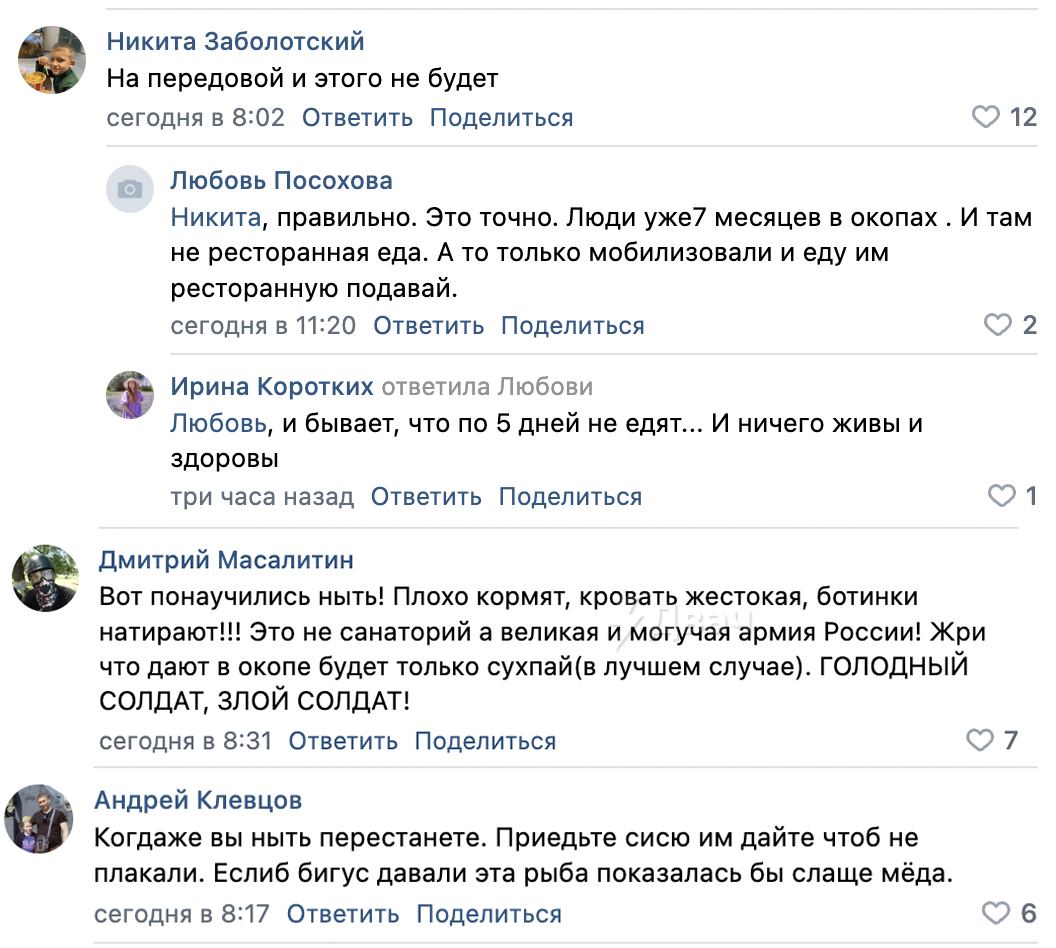Click Поделиться under Любовь Посохова's reply
This screenshot has width=1056, height=948.
pos(572,326)
